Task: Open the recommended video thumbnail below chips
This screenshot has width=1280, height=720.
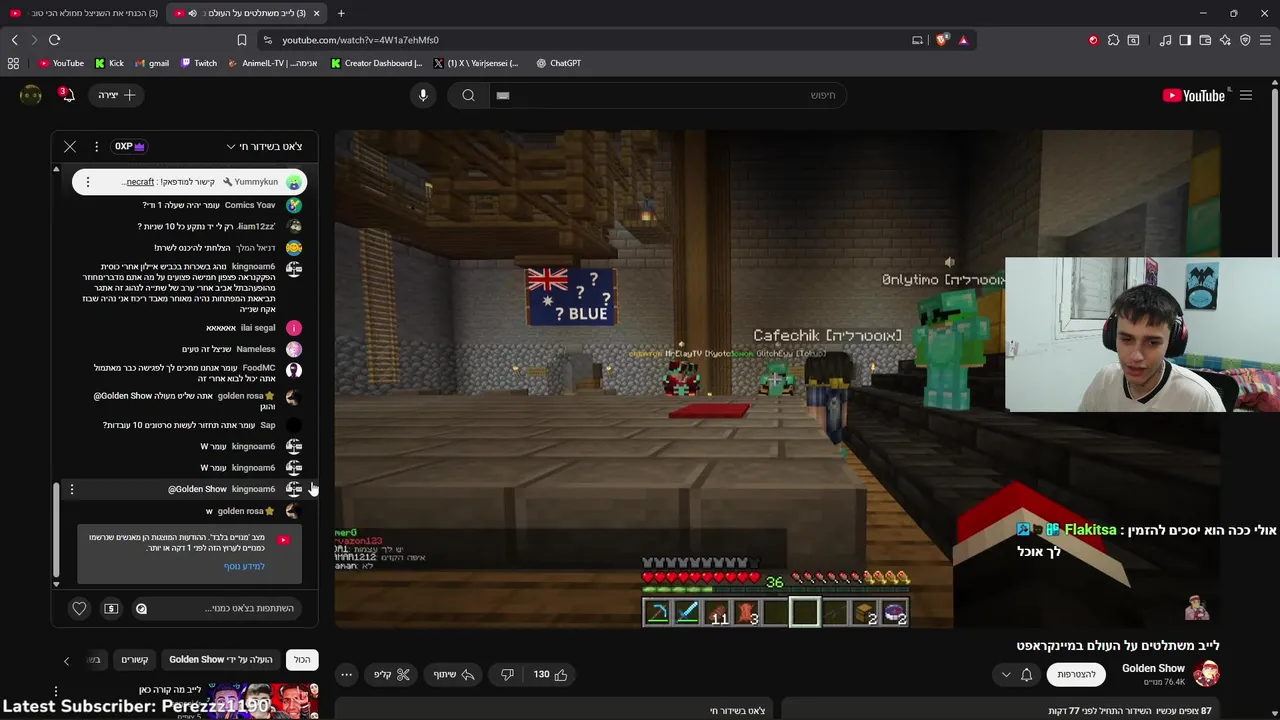Action: [263, 700]
